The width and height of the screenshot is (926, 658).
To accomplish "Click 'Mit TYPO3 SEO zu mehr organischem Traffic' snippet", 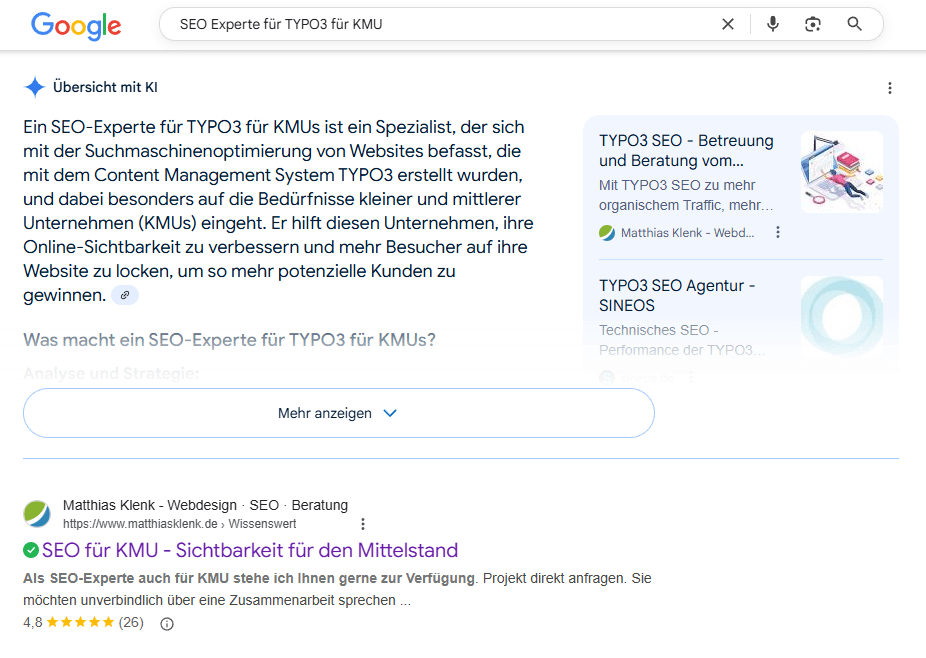I will (x=686, y=195).
